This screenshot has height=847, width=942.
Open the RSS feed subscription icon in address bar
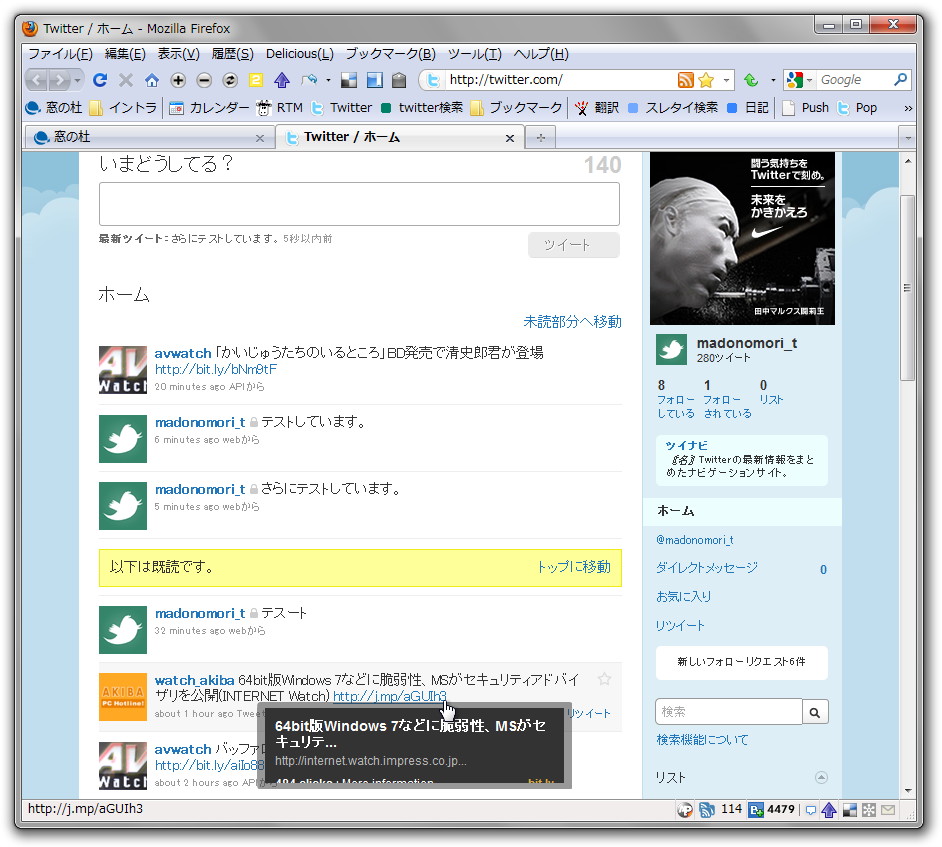(x=687, y=79)
